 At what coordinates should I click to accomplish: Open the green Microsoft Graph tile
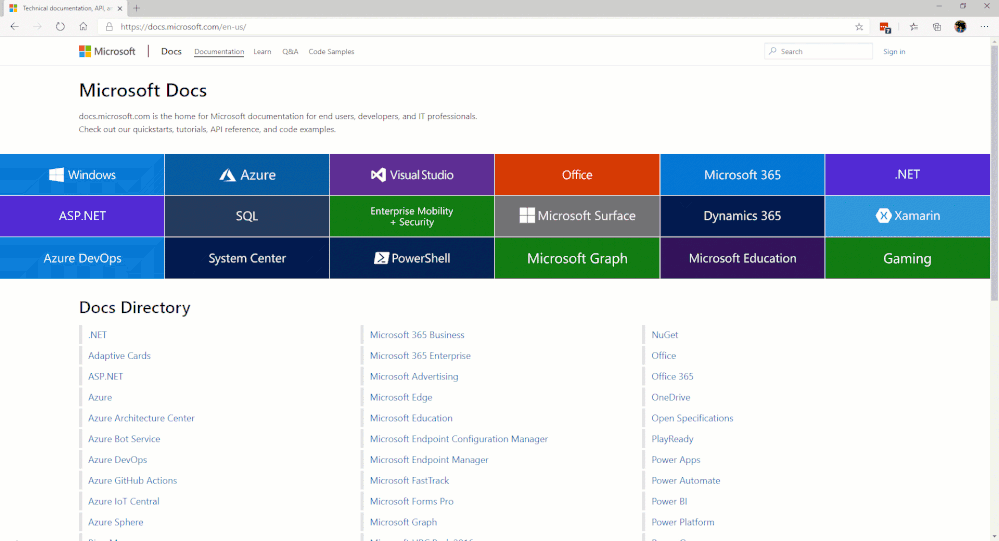577,258
